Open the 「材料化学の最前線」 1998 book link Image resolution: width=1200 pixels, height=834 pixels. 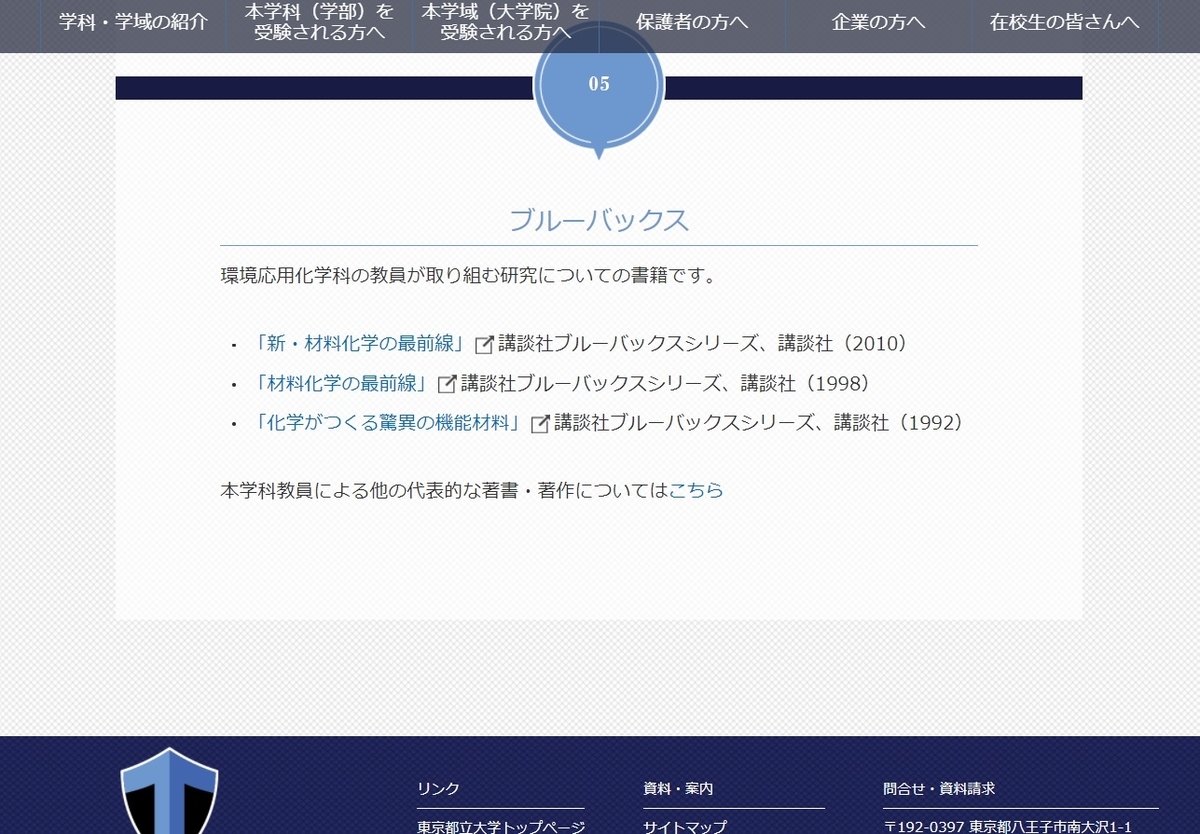pyautogui.click(x=343, y=383)
